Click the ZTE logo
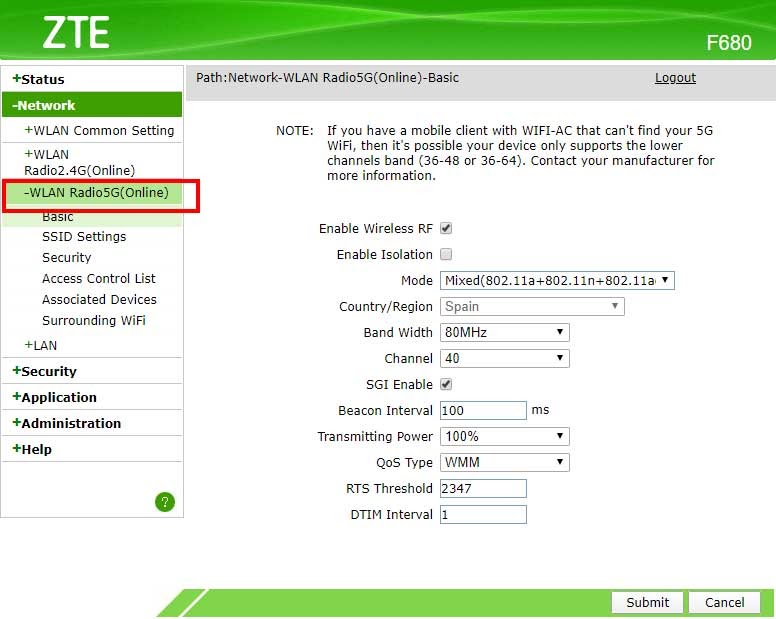Viewport: 776px width, 619px height. click(76, 33)
